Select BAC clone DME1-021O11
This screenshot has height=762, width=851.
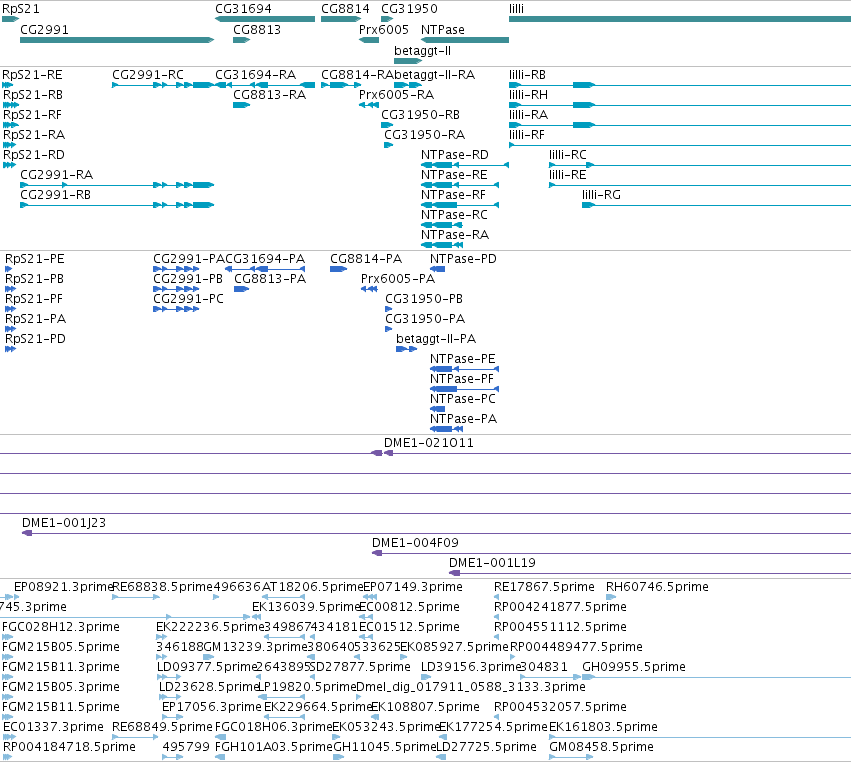coord(429,442)
